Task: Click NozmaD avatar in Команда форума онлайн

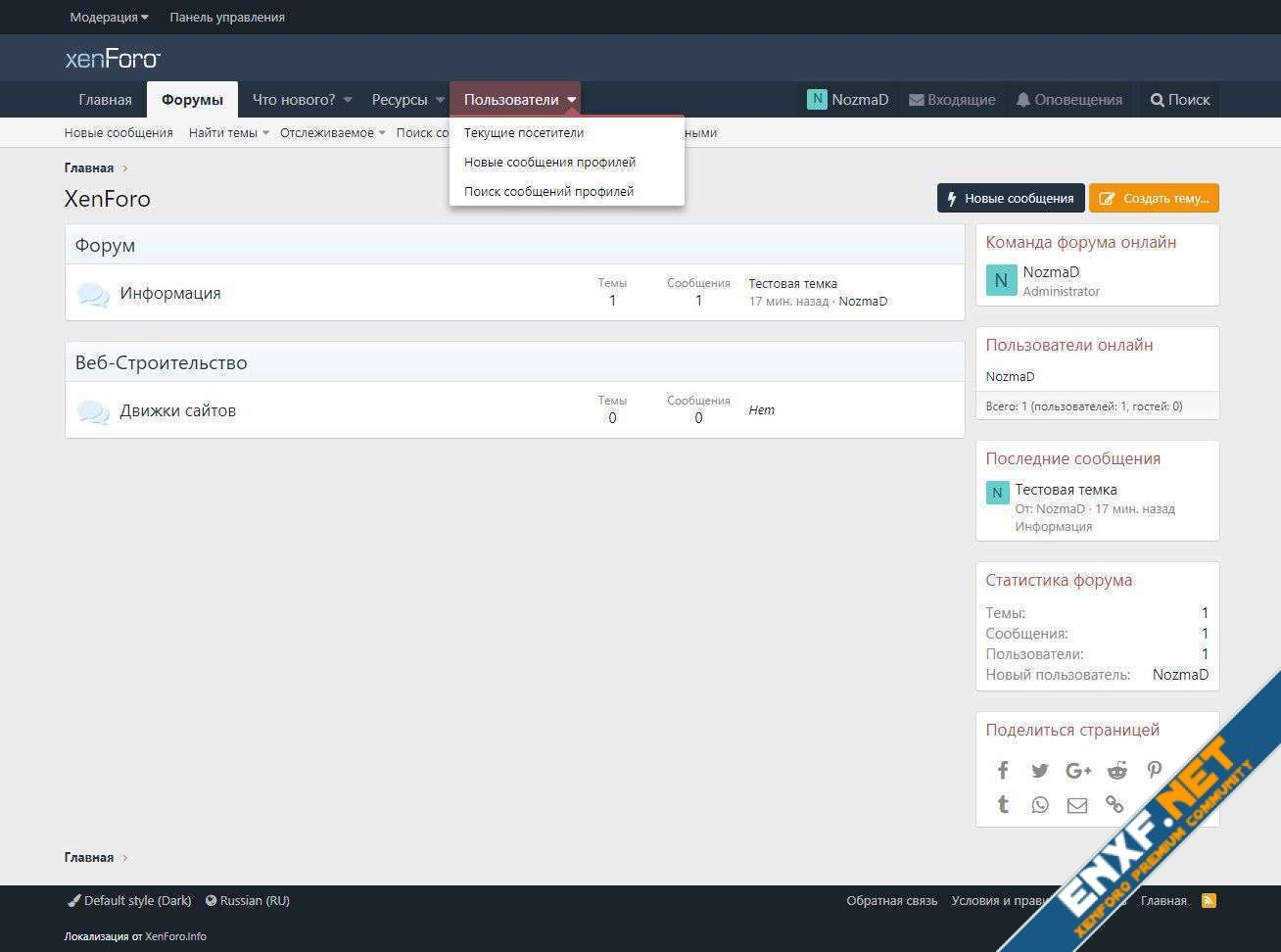Action: point(1000,281)
